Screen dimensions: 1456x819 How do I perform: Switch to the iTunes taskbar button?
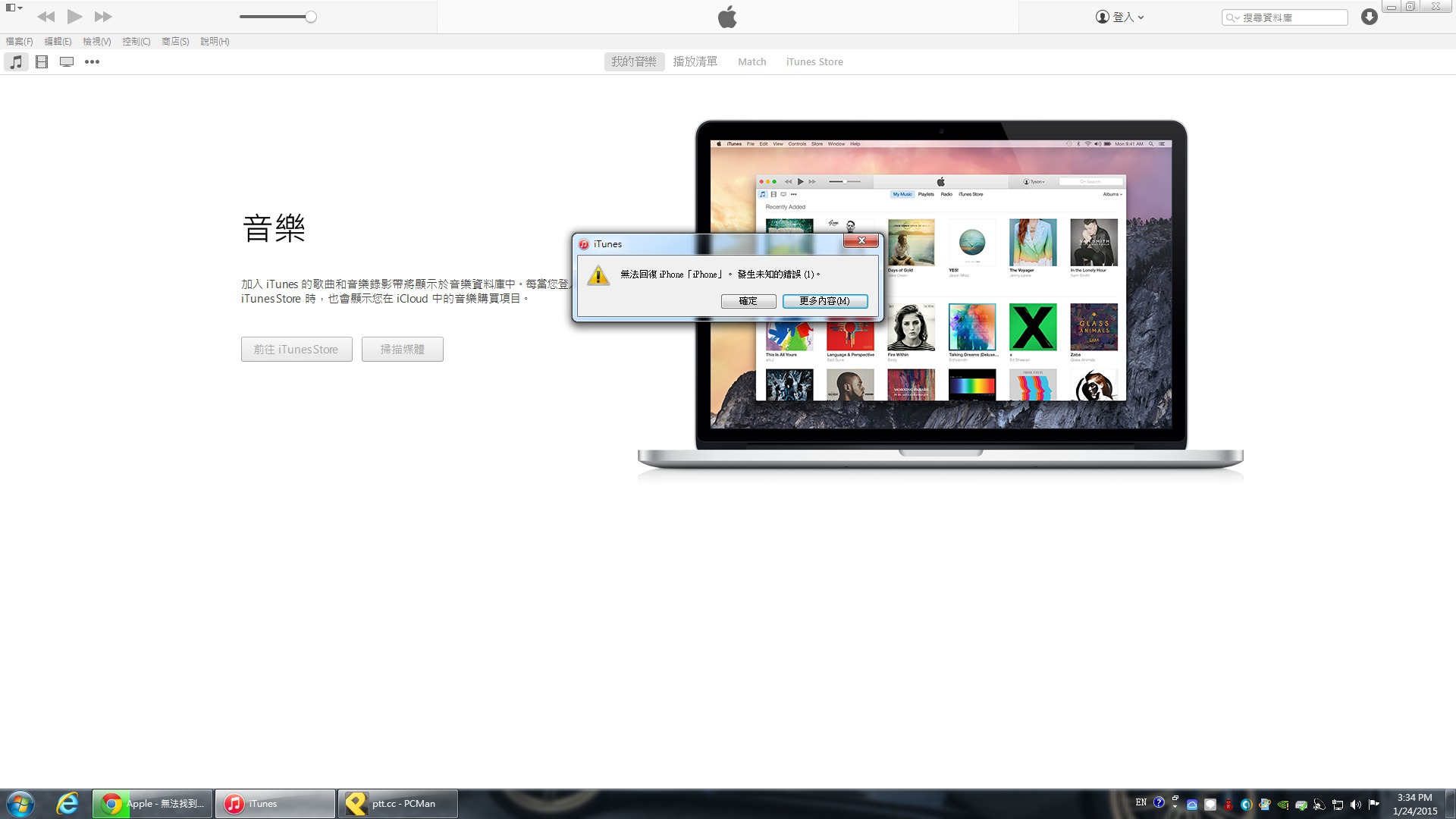click(x=275, y=804)
